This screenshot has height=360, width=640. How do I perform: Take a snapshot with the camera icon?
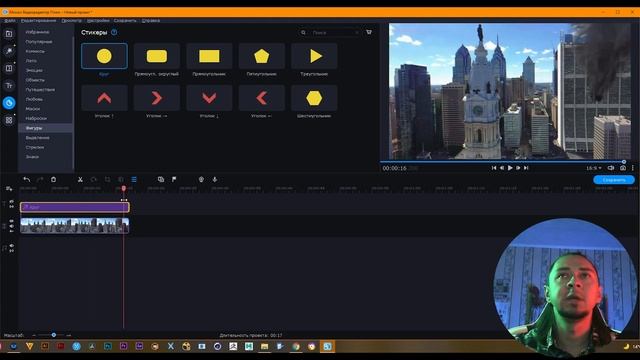pyautogui.click(x=623, y=168)
